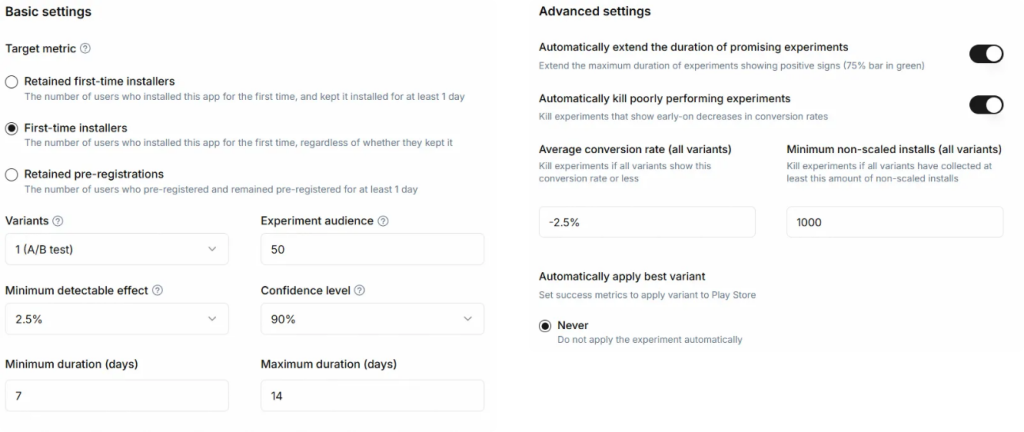Open Confidence level dropdown showing 90%

(x=372, y=319)
